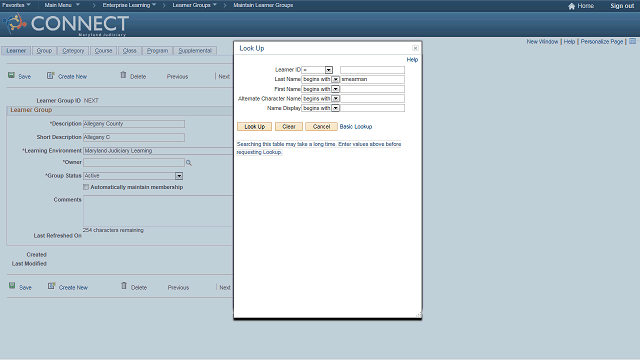Click the Owner lookup magnifier icon
This screenshot has width=640, height=360.
point(189,163)
